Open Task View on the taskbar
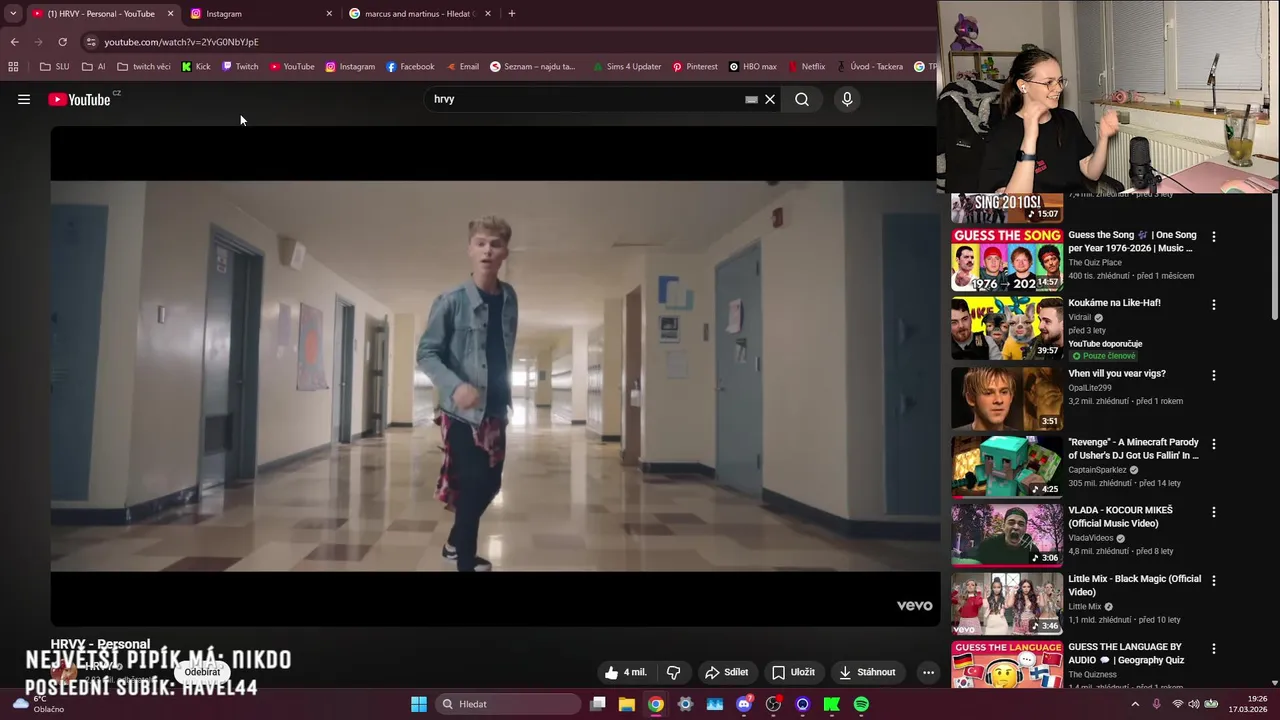 598,704
